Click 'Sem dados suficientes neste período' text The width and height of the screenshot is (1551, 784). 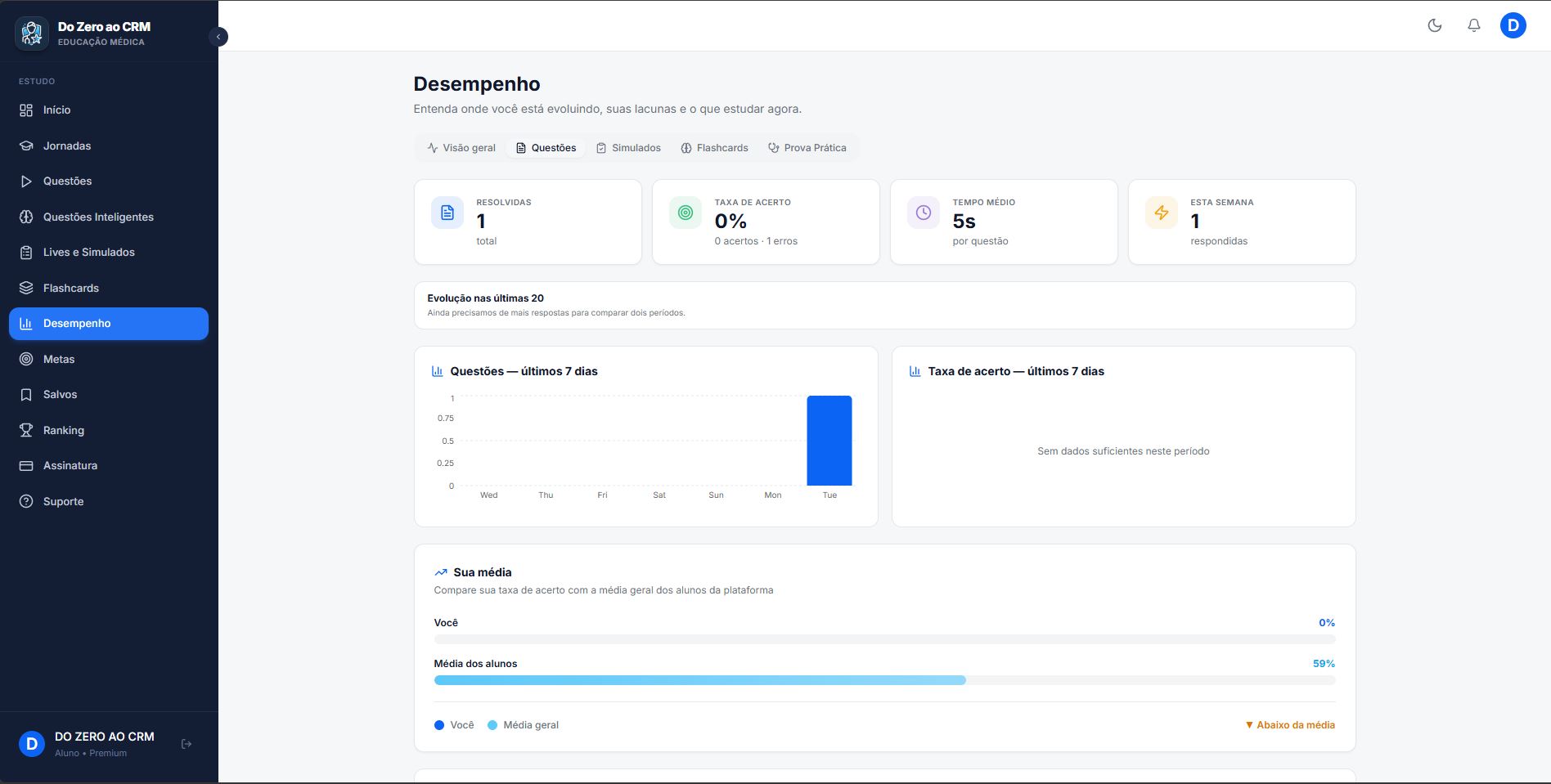point(1123,451)
